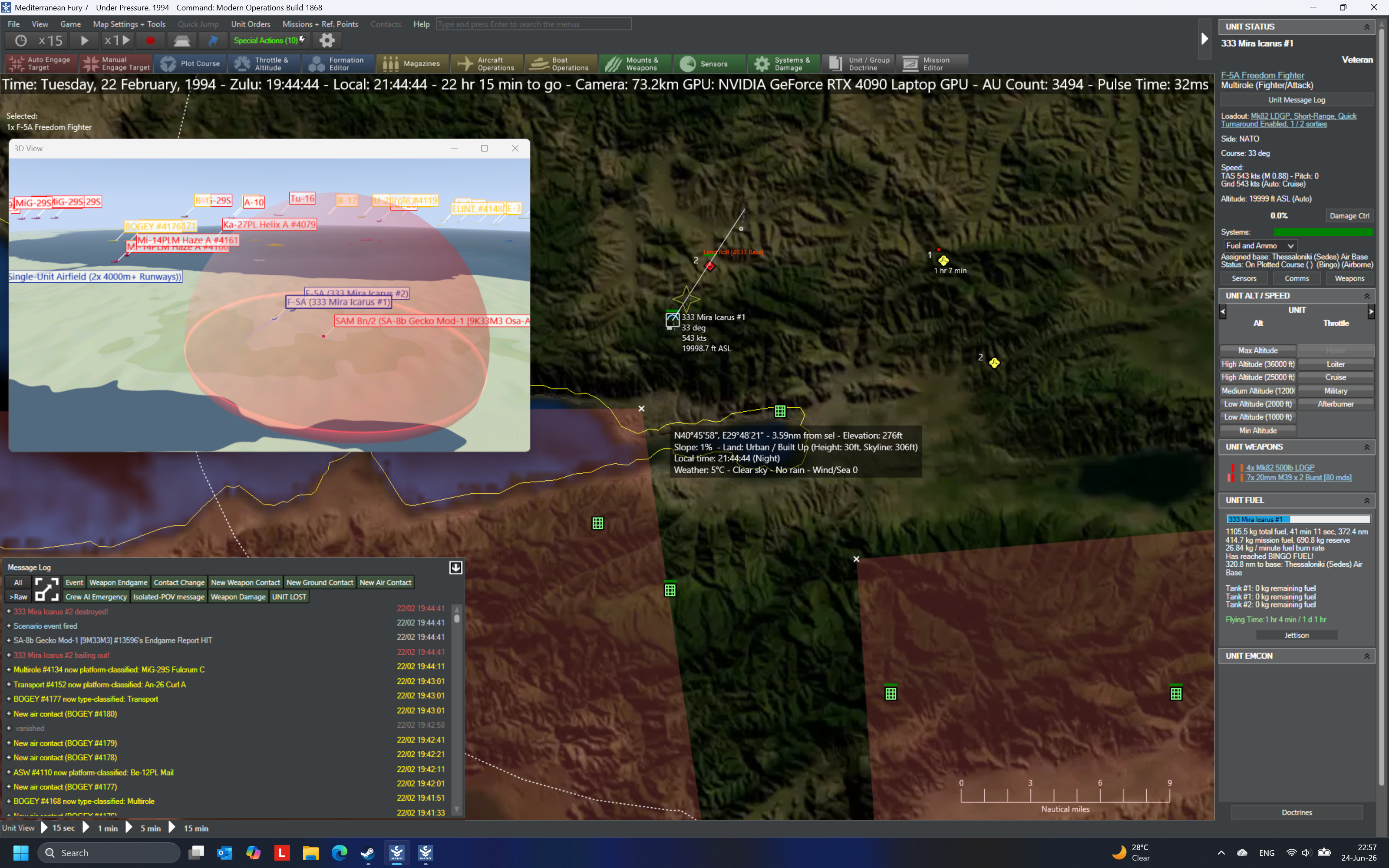Open the Formation Editor
This screenshot has height=868, width=1389.
click(339, 64)
